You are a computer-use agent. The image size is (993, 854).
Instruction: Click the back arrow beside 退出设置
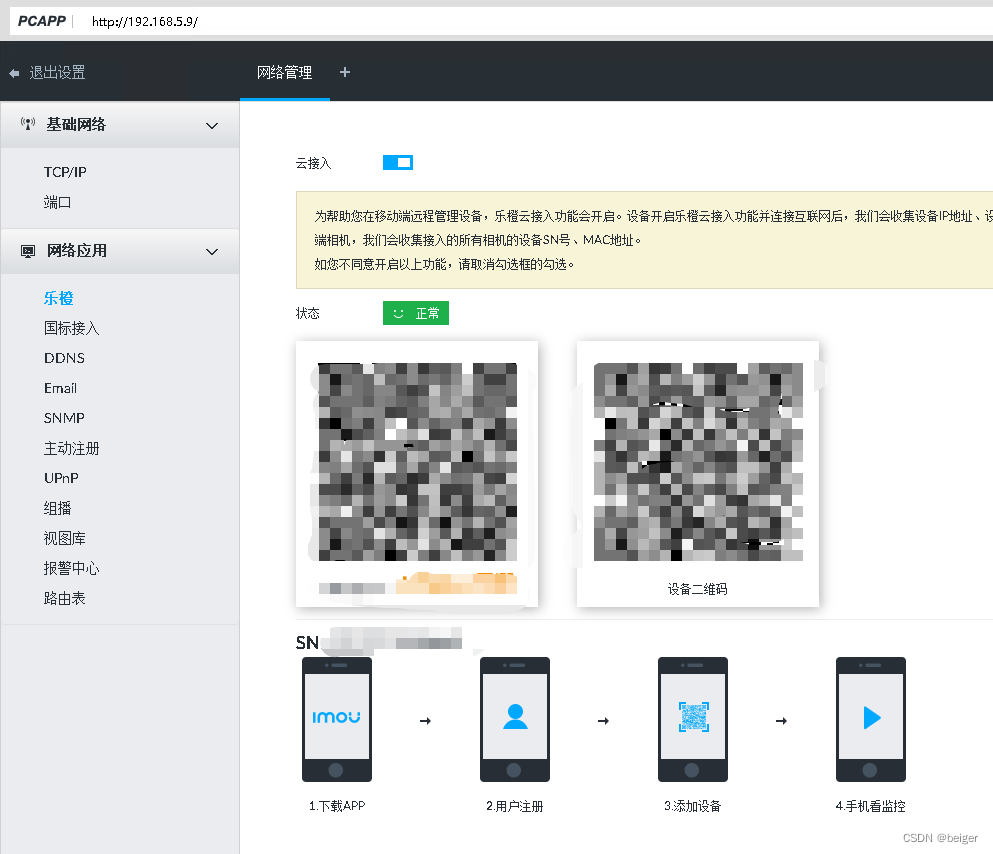pos(14,73)
